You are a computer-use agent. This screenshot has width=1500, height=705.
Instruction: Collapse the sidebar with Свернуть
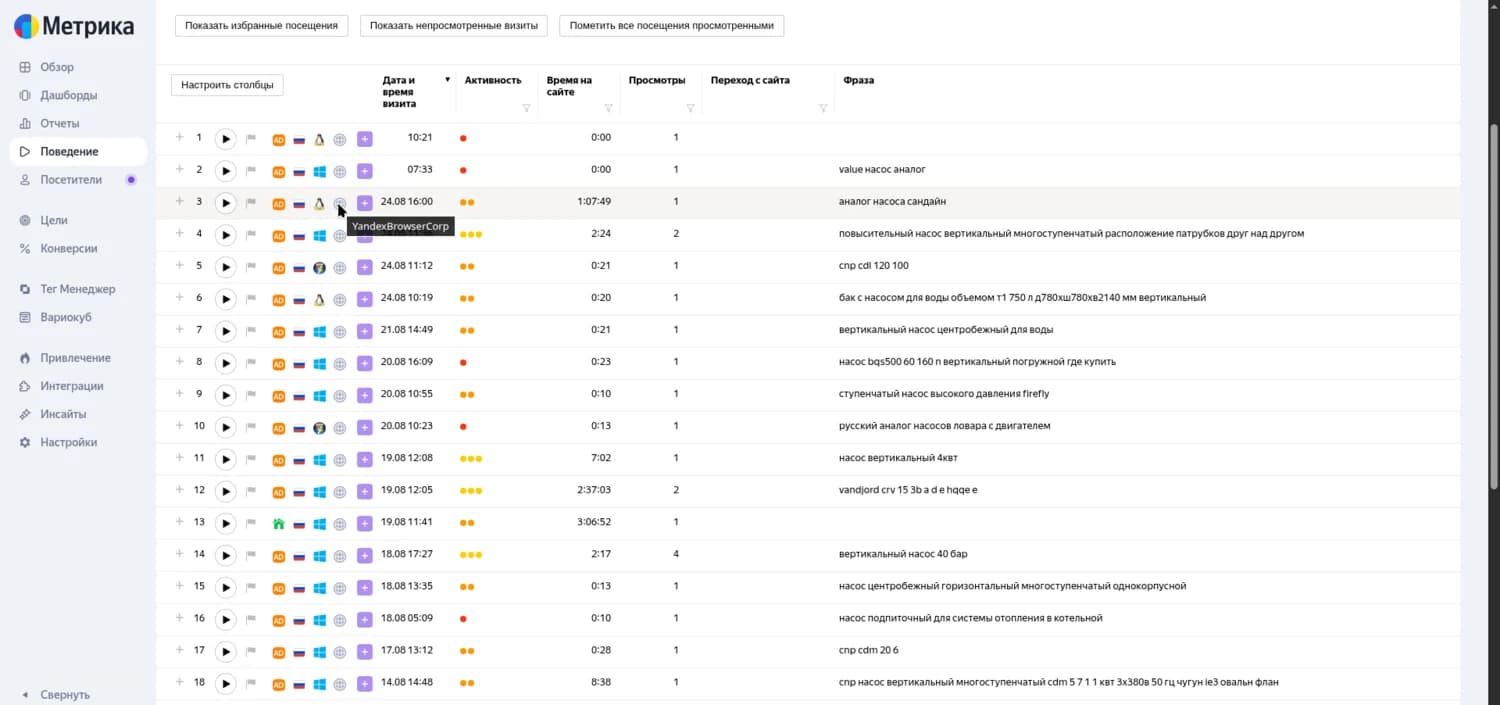(x=56, y=694)
